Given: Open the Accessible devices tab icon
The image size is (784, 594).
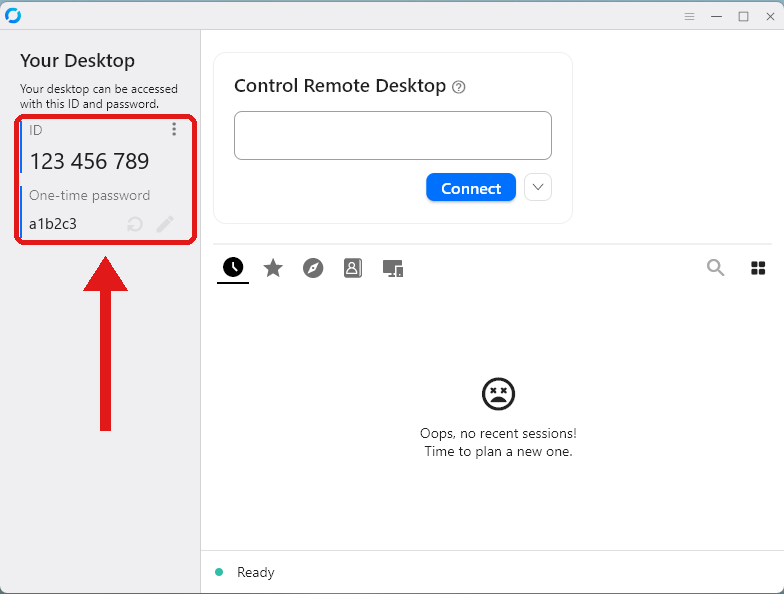Looking at the screenshot, I should pyautogui.click(x=393, y=268).
